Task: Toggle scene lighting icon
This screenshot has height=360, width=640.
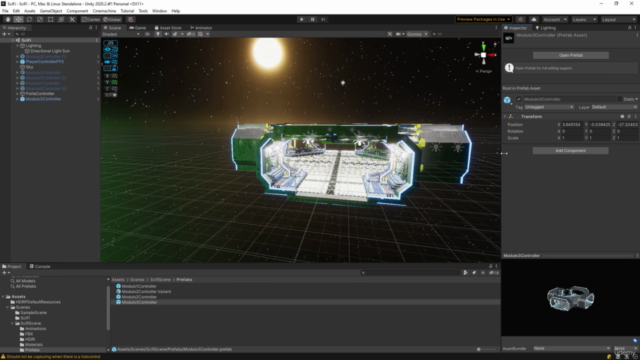Action: click(158, 34)
